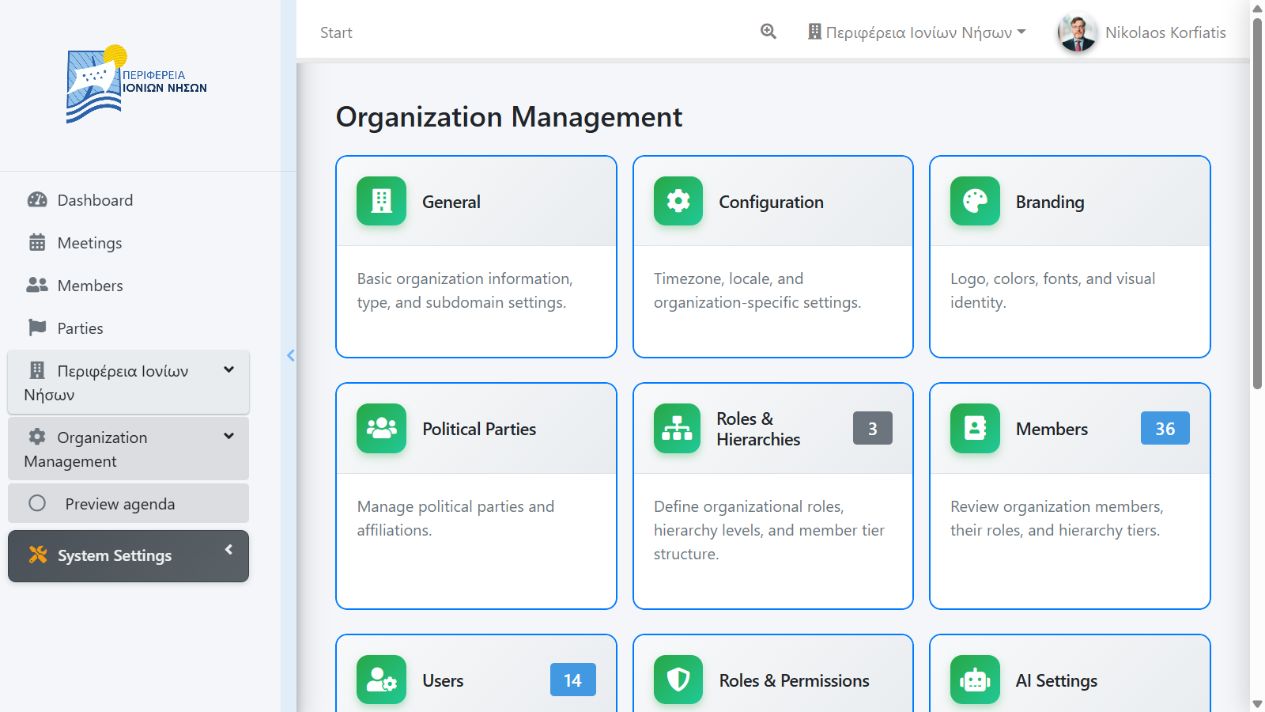Viewport: 1265px width, 712px height.
Task: Click the Branding card palette icon
Action: click(975, 201)
